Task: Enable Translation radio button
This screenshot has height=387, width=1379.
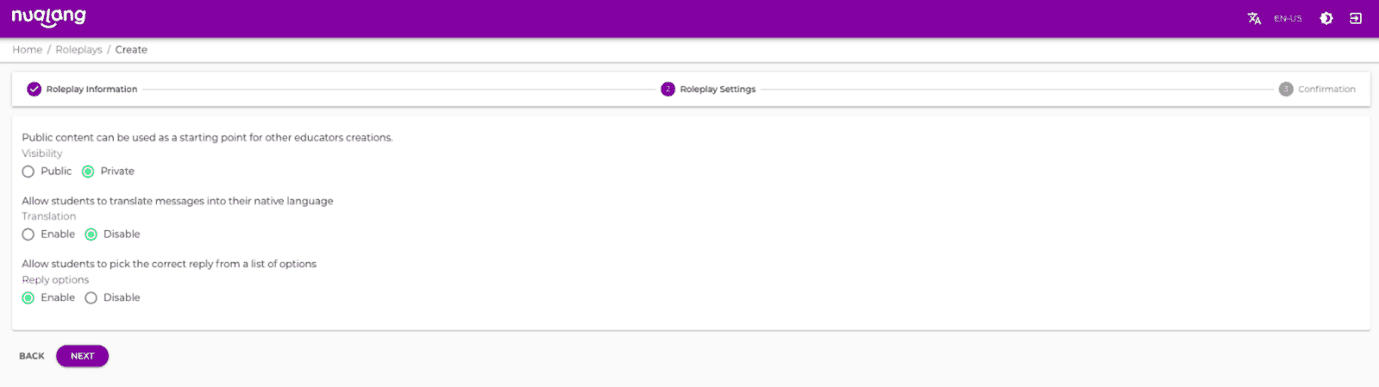Action: click(28, 234)
